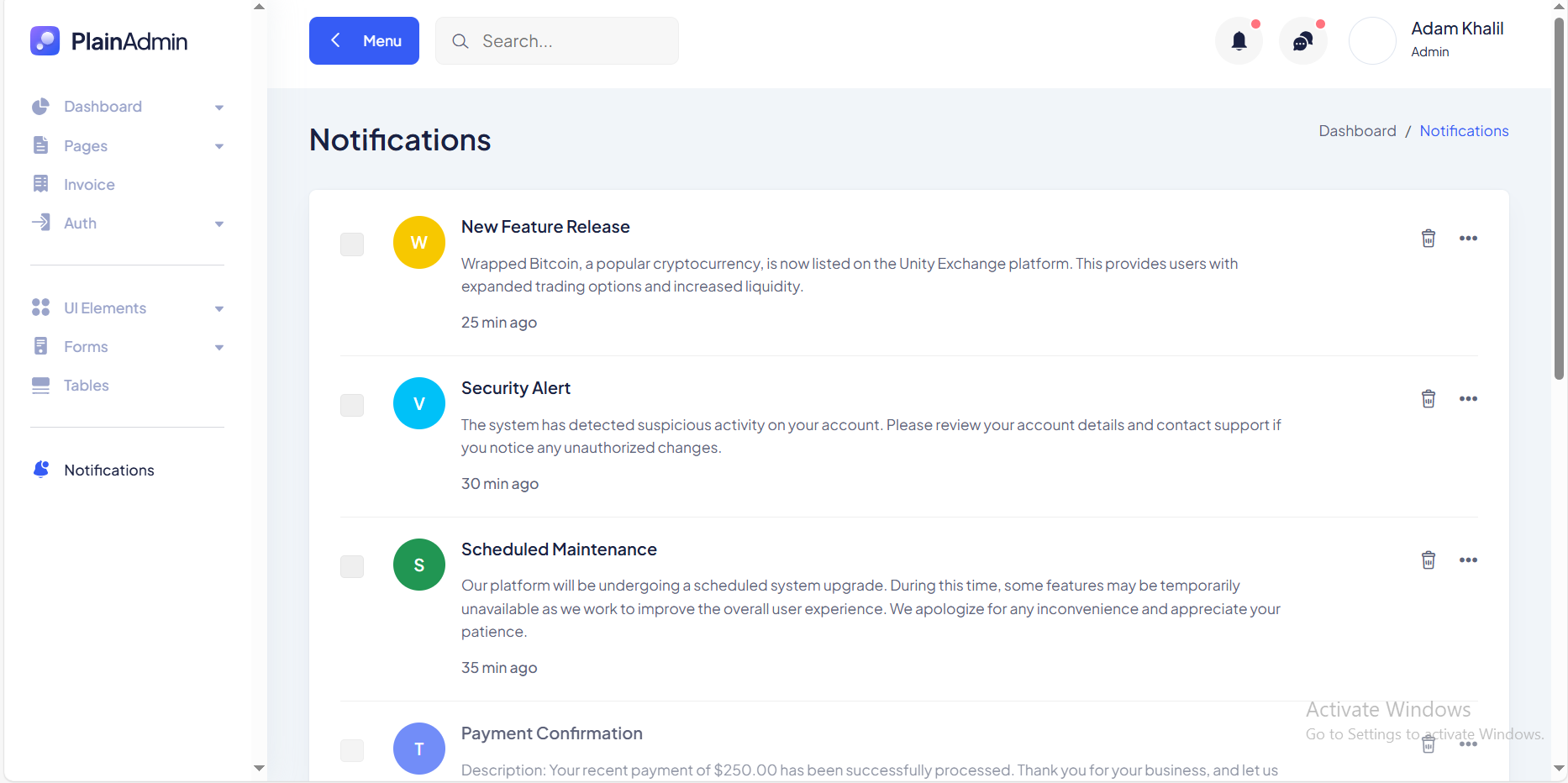
Task: Check the Security Alert notification checkbox
Action: pos(352,405)
